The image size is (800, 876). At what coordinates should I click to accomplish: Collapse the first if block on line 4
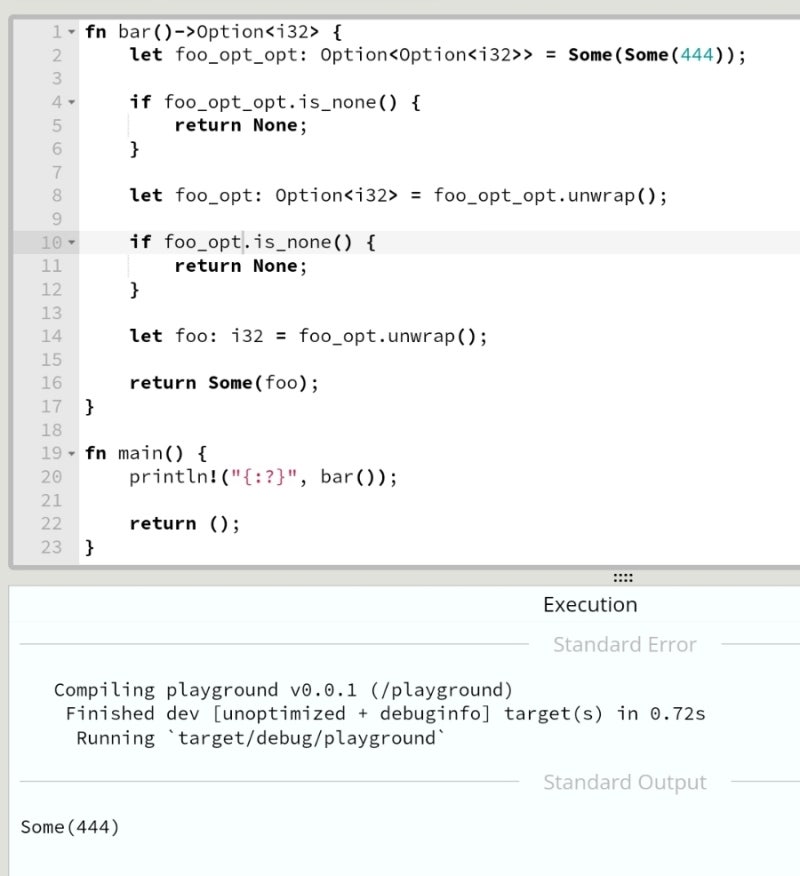(x=71, y=102)
